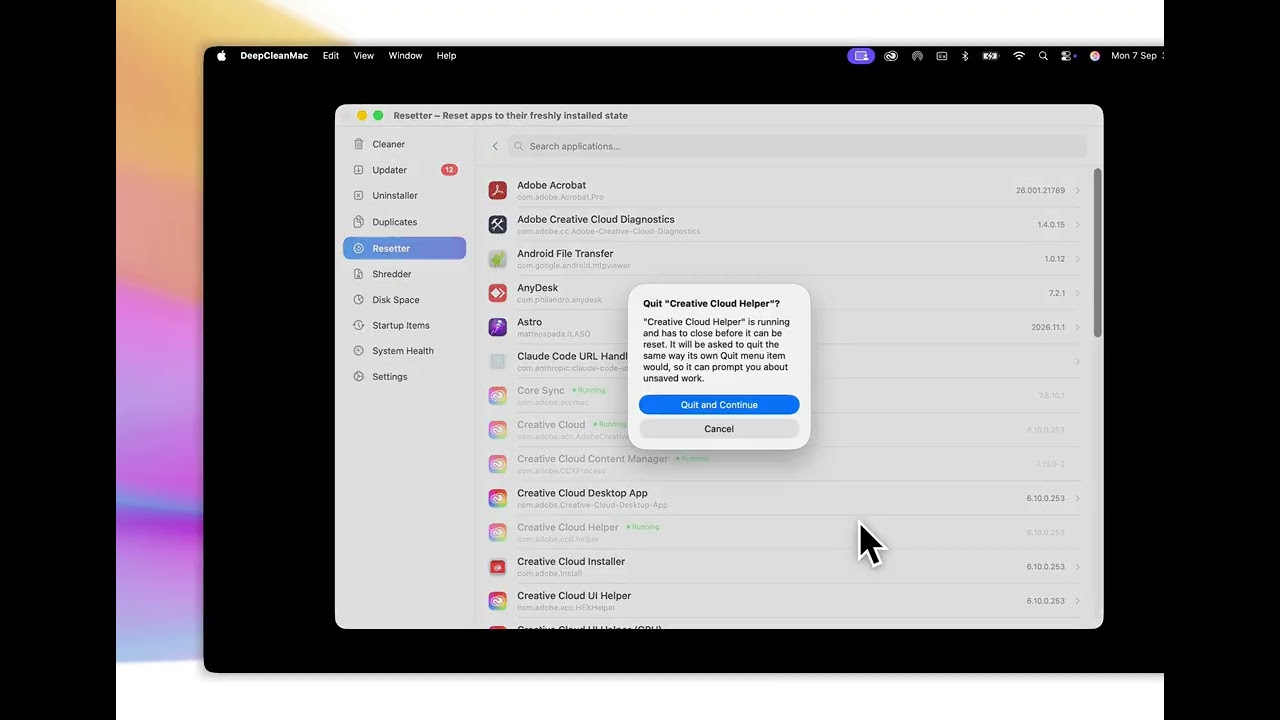Screen dimensions: 1280x720
Task: Click Quit and Continue button
Action: click(719, 405)
